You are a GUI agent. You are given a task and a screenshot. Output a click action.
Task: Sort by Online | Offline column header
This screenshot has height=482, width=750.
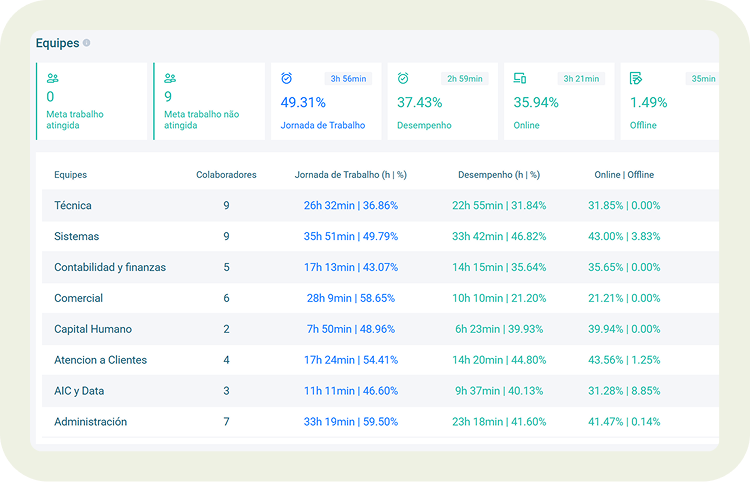point(624,175)
